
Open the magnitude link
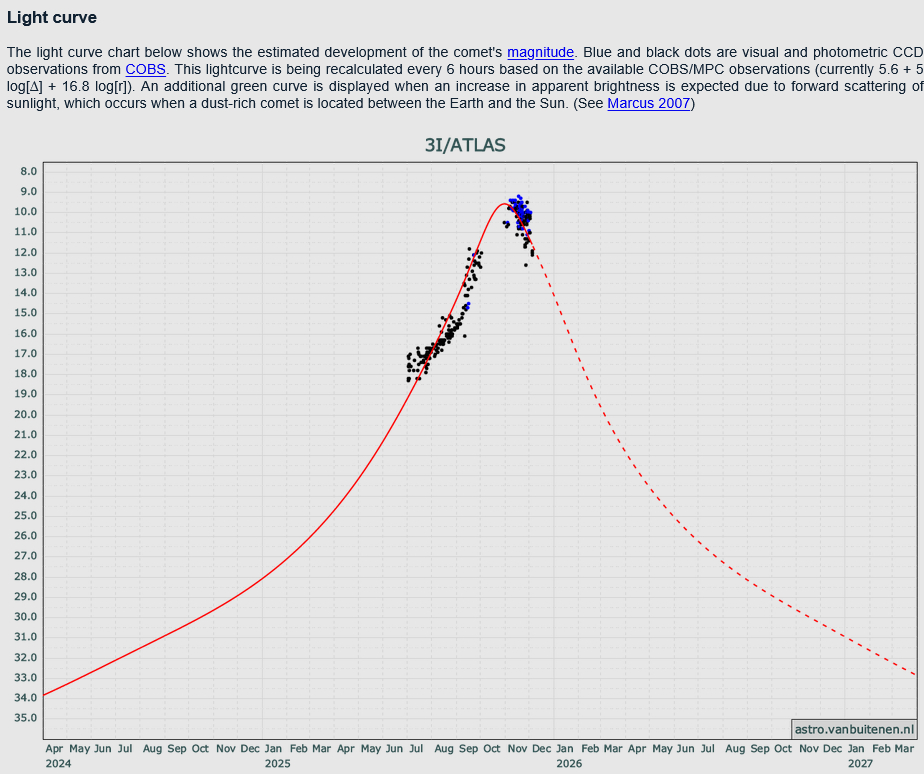540,52
